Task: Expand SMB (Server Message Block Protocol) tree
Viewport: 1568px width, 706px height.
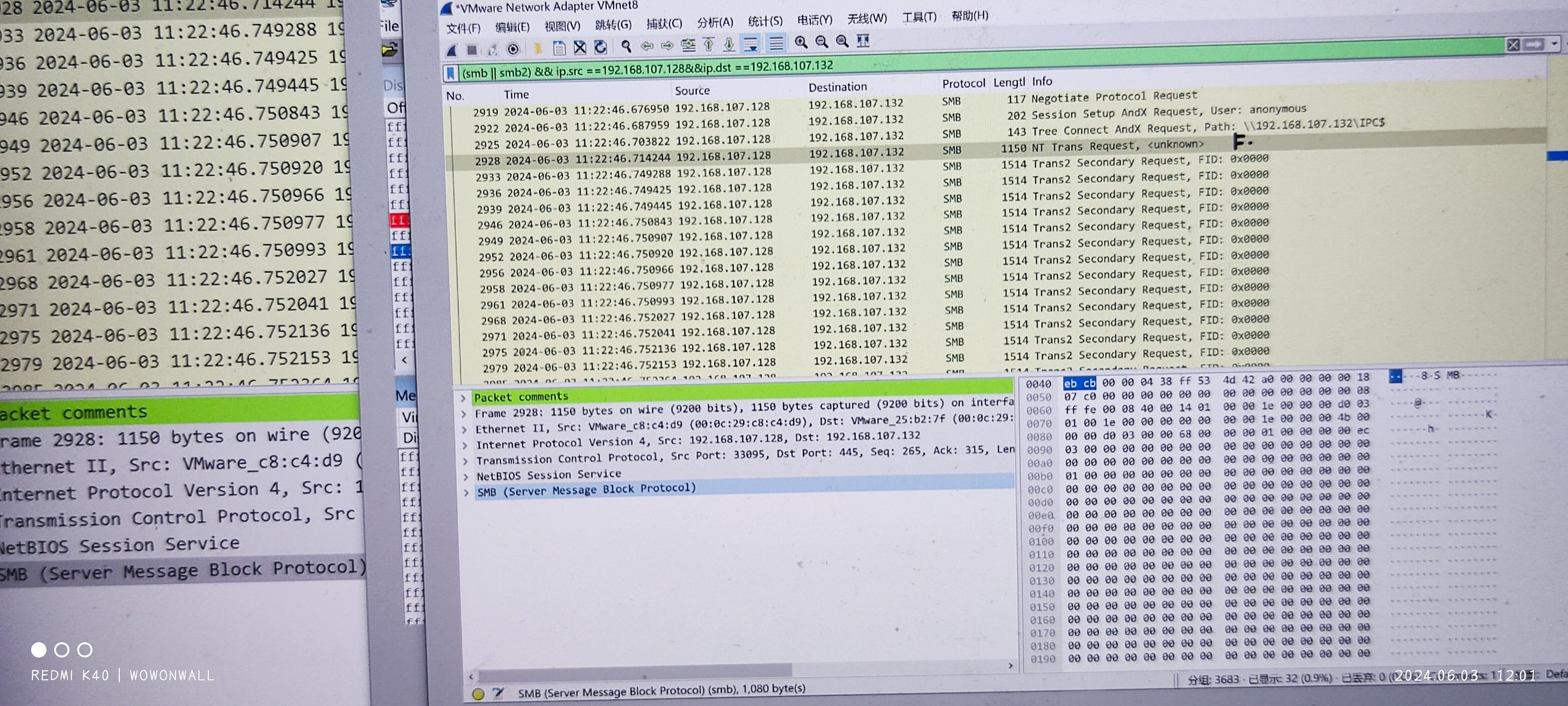Action: [466, 492]
